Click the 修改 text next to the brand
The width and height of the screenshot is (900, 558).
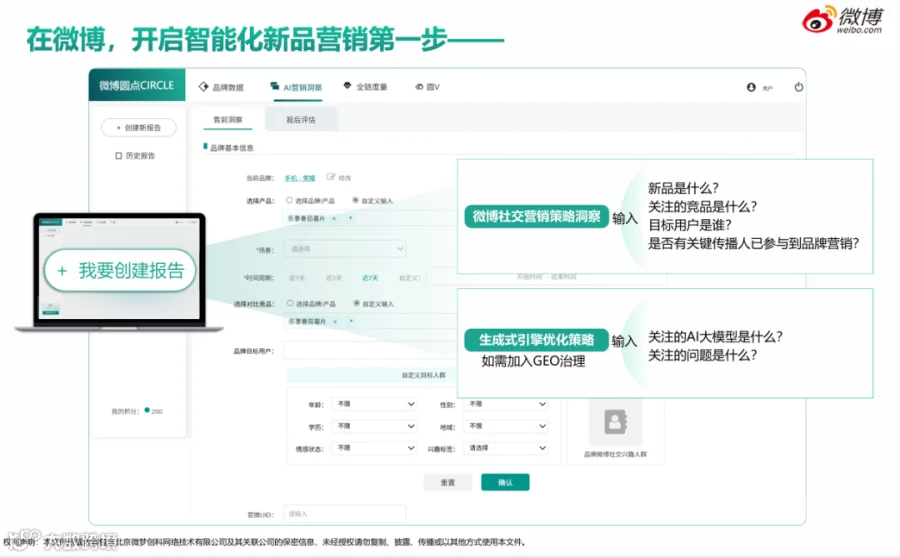click(345, 178)
